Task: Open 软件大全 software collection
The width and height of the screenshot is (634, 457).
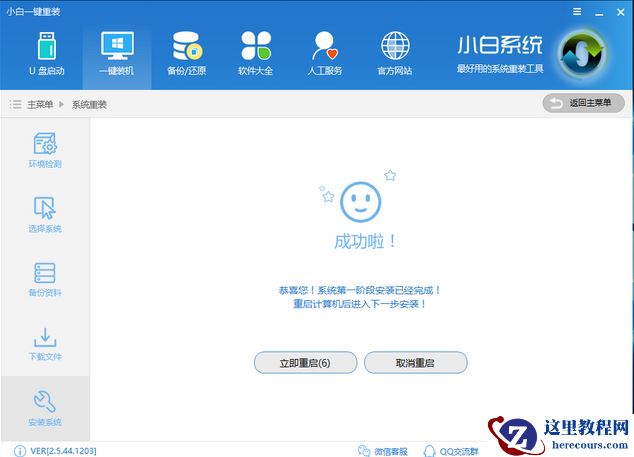Action: click(256, 54)
